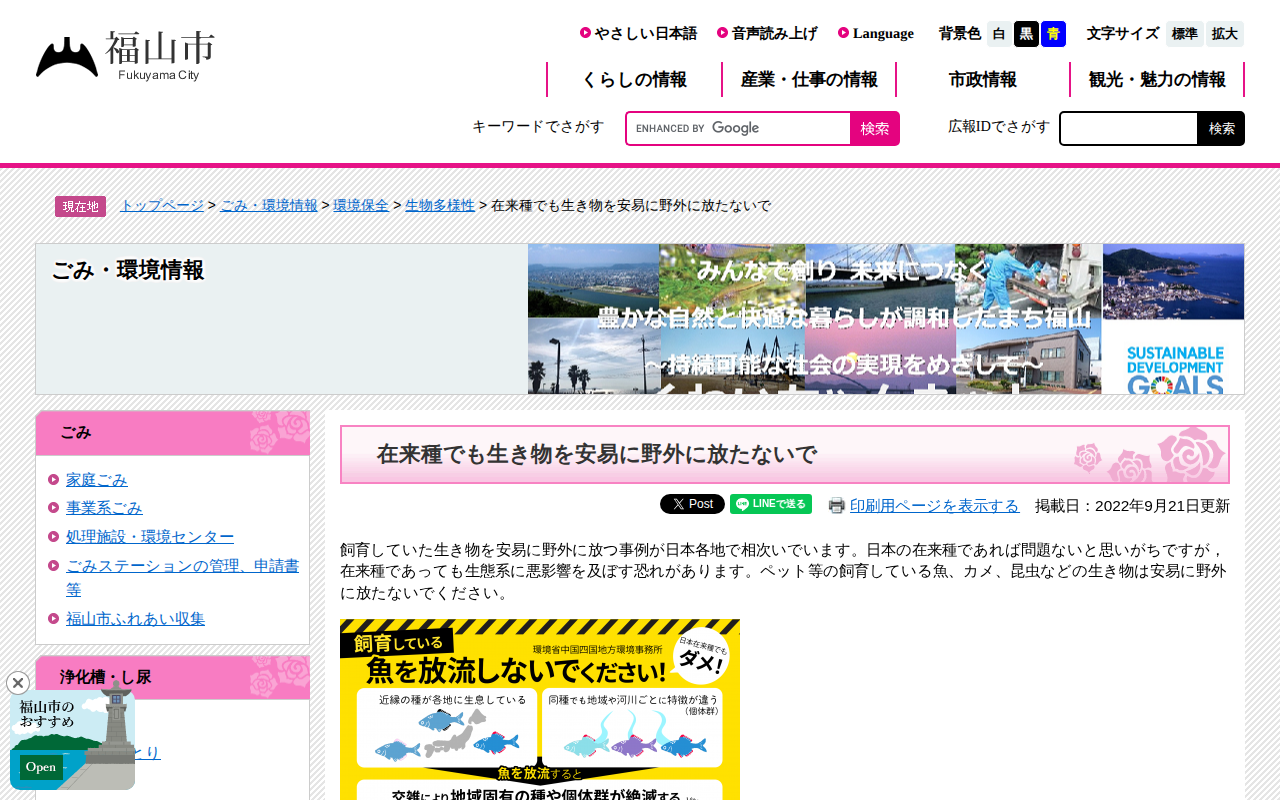Viewport: 1280px width, 800px height.
Task: Set text size to 拡大
Action: [x=1225, y=34]
